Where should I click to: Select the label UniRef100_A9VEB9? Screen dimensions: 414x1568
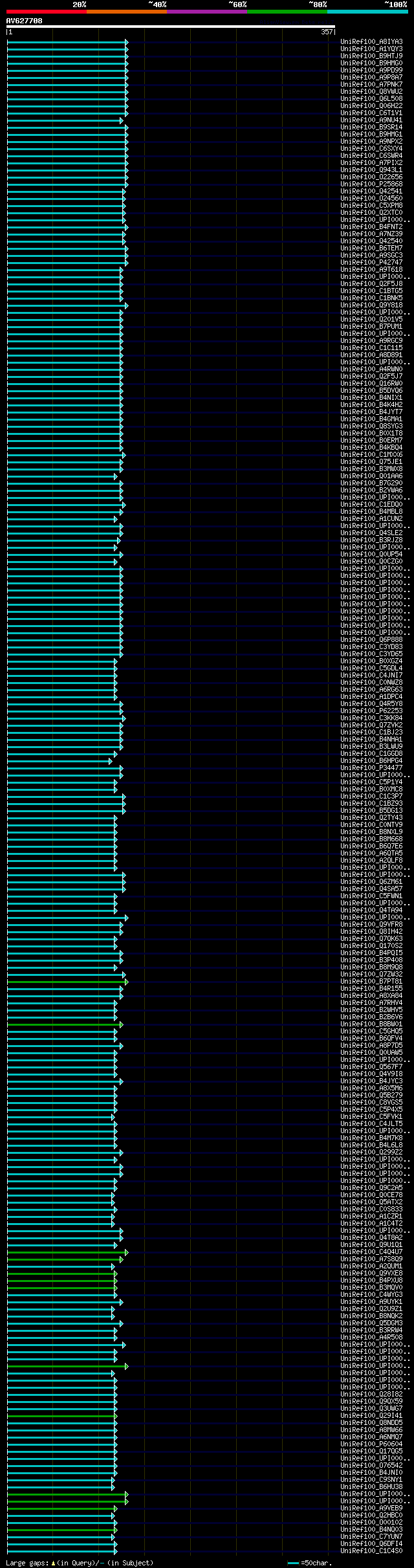coord(371,1508)
